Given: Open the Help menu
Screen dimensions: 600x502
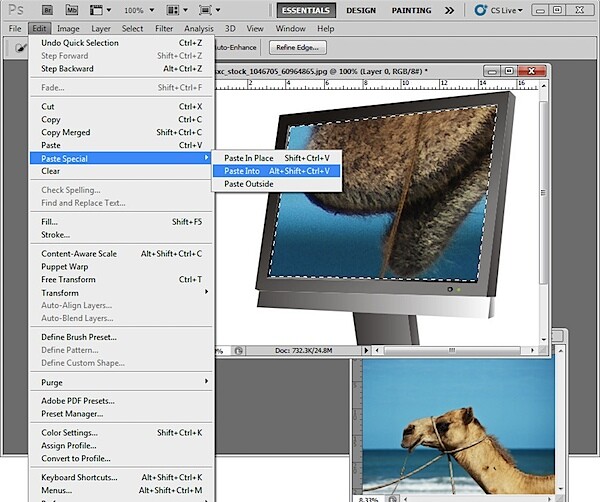Looking at the screenshot, I should 326,29.
